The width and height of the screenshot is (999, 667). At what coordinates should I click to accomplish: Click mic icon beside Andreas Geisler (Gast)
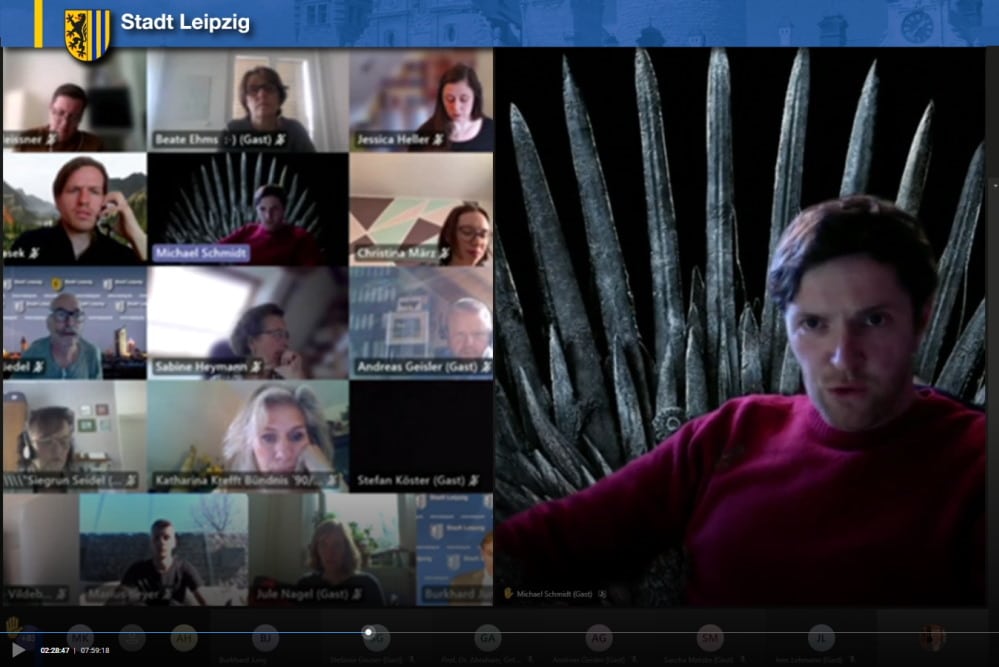coord(485,368)
